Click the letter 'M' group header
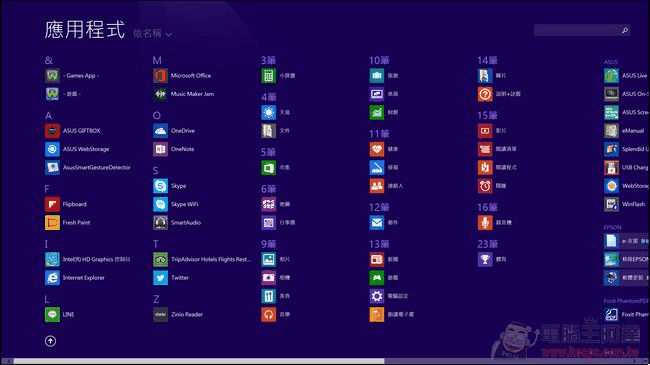This screenshot has width=650, height=365. pyautogui.click(x=157, y=60)
